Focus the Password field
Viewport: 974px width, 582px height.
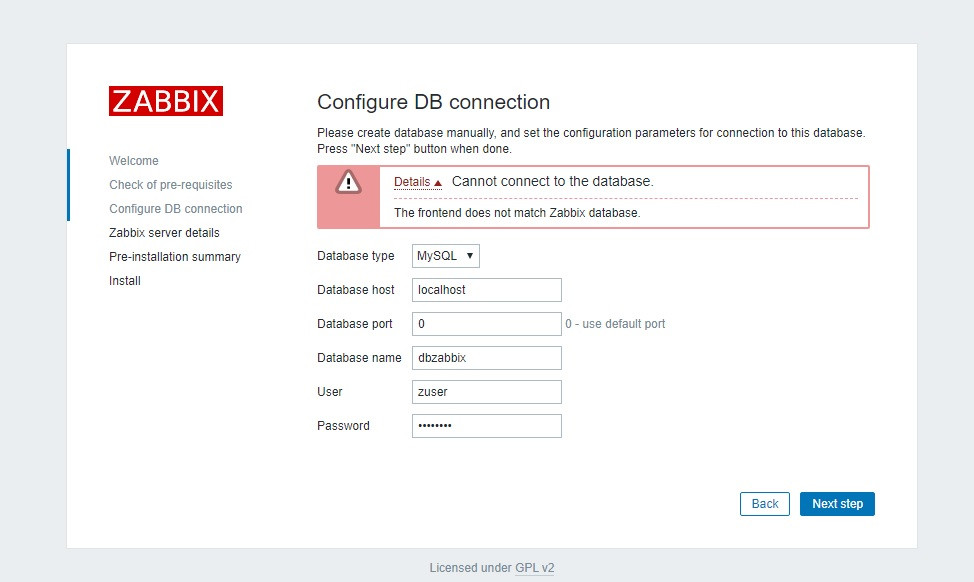tap(486, 426)
